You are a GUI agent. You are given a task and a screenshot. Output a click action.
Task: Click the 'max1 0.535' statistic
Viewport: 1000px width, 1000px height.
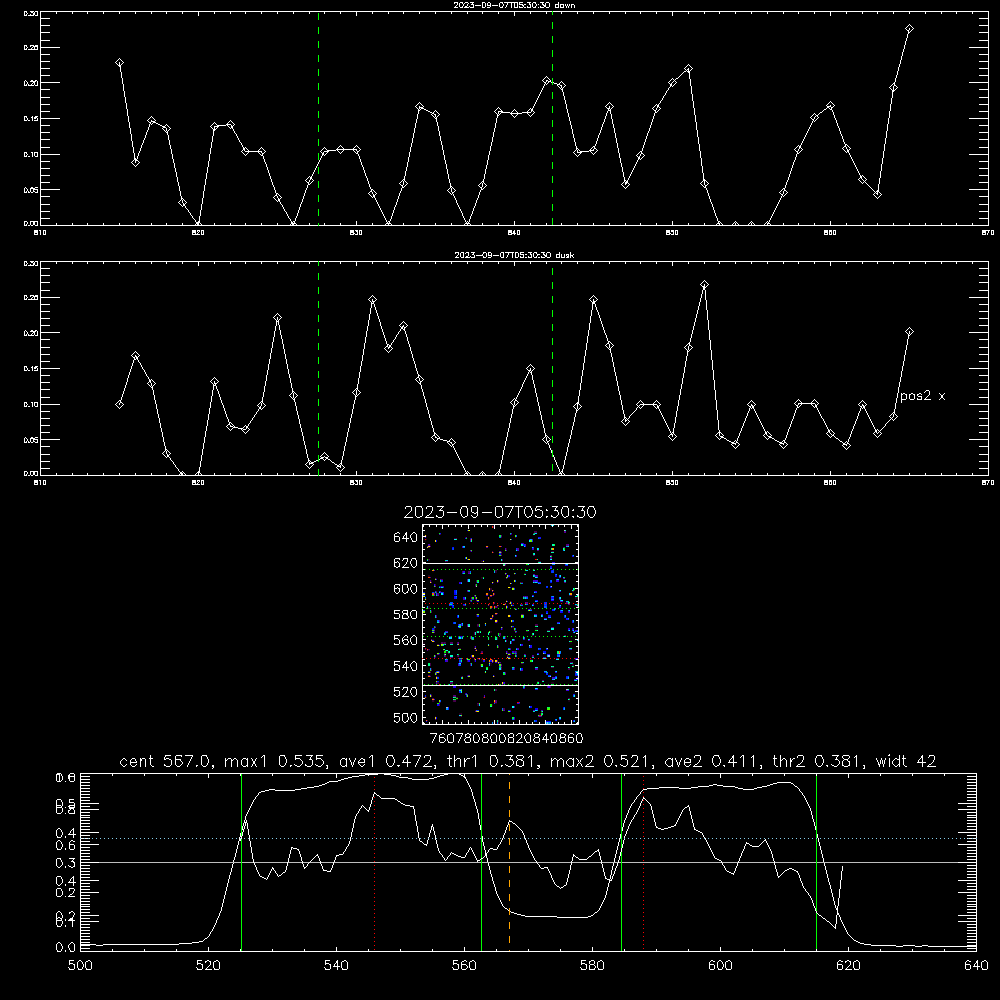click(276, 761)
